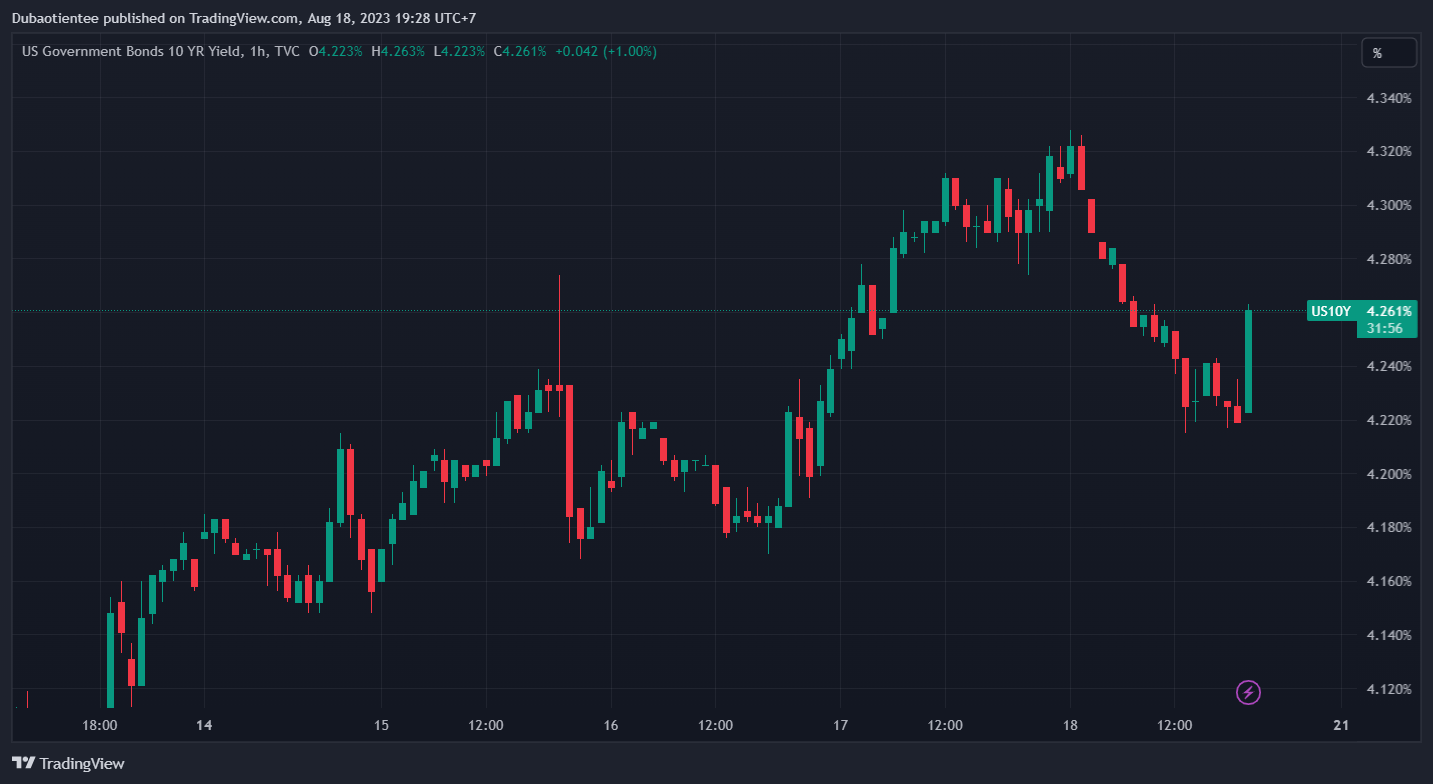Click the TradingView logo icon
This screenshot has width=1433, height=784.
coord(24,763)
